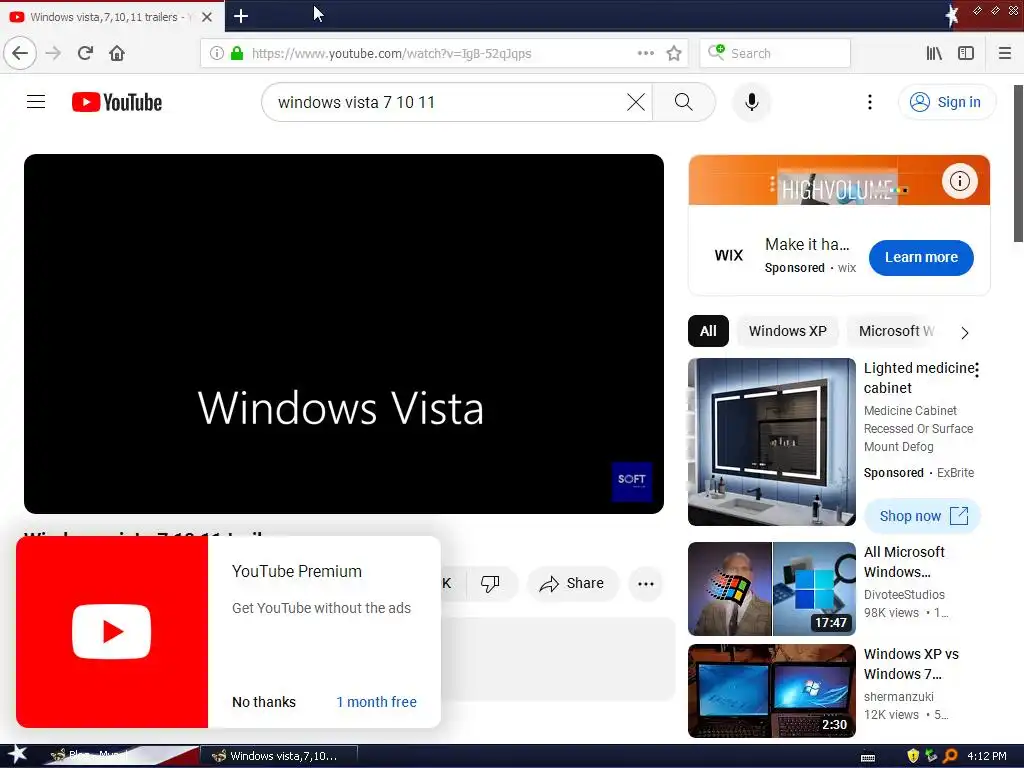The image size is (1024, 768).
Task: Click the SOFT channel watermark
Action: tap(632, 481)
